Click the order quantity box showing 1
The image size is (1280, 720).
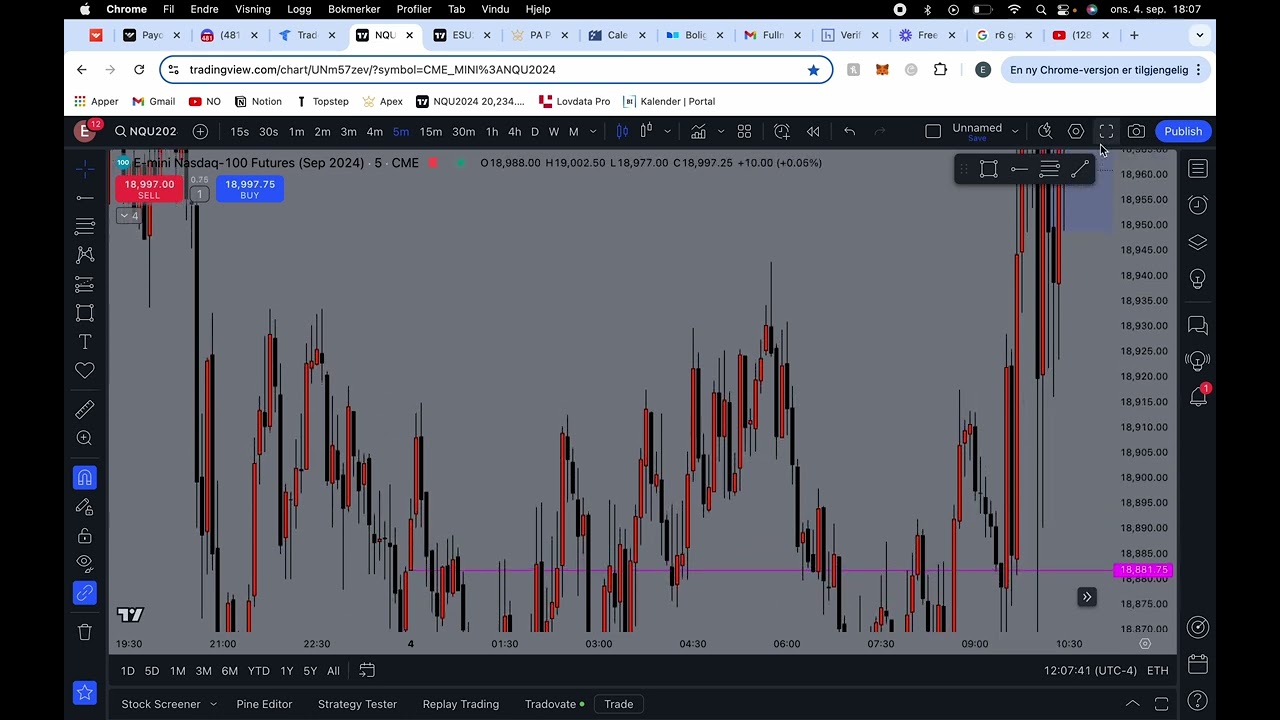coord(199,194)
